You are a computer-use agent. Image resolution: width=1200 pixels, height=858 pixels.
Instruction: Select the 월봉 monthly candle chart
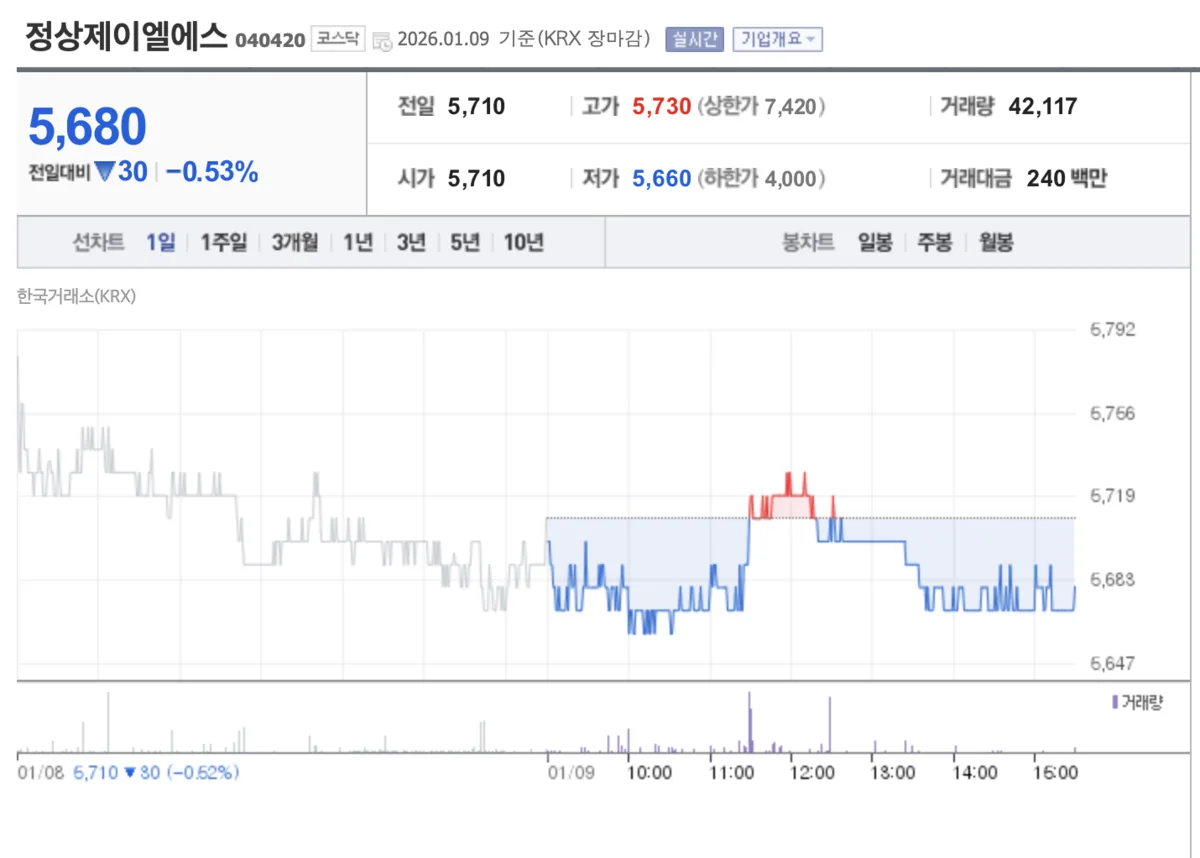click(x=996, y=242)
